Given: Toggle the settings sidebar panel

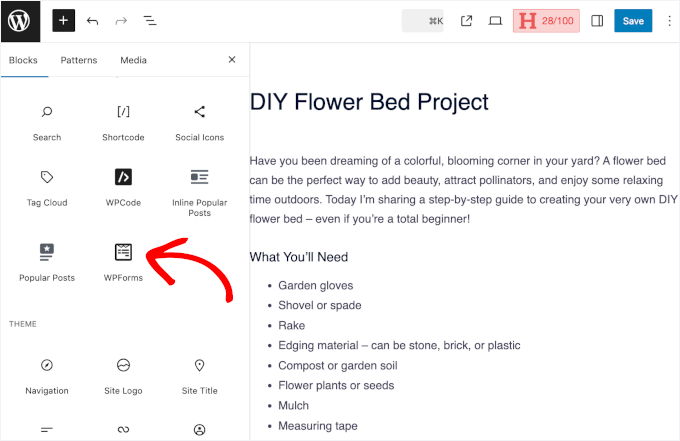Looking at the screenshot, I should point(597,20).
